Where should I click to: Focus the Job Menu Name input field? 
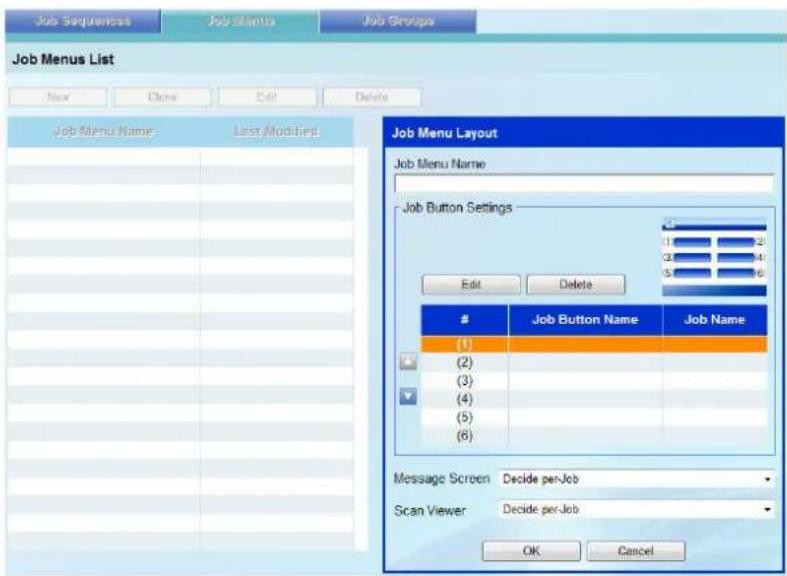[x=584, y=183]
